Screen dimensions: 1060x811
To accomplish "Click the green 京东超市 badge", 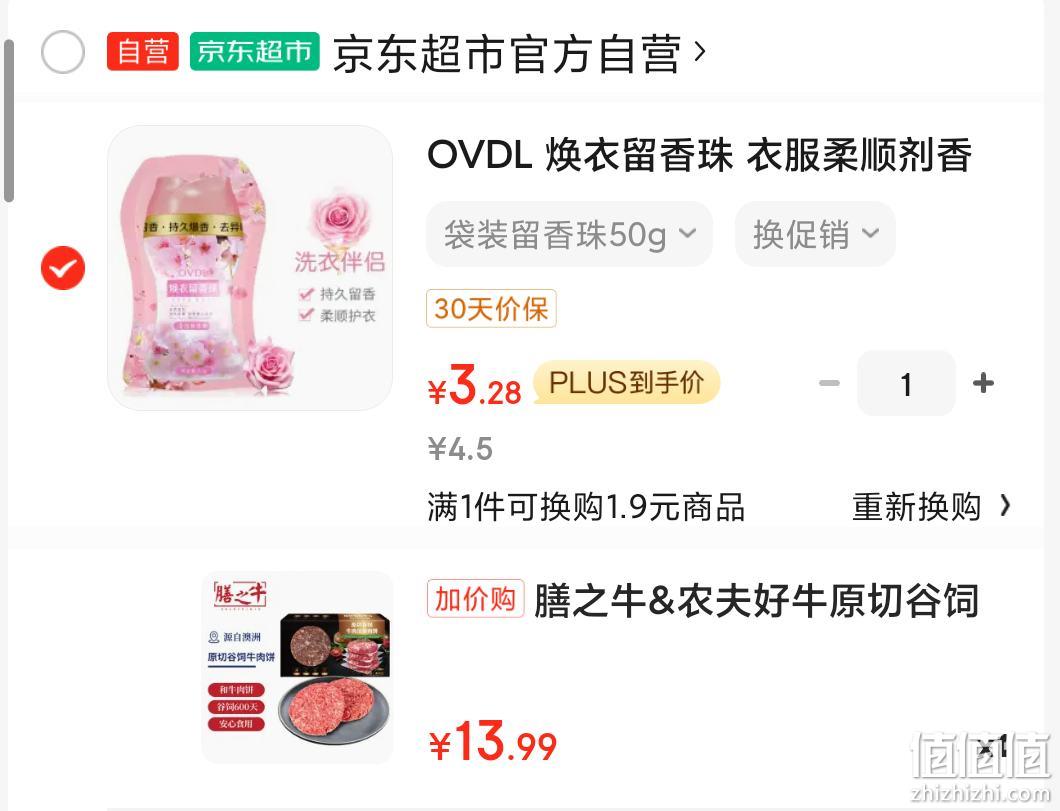I will point(255,51).
